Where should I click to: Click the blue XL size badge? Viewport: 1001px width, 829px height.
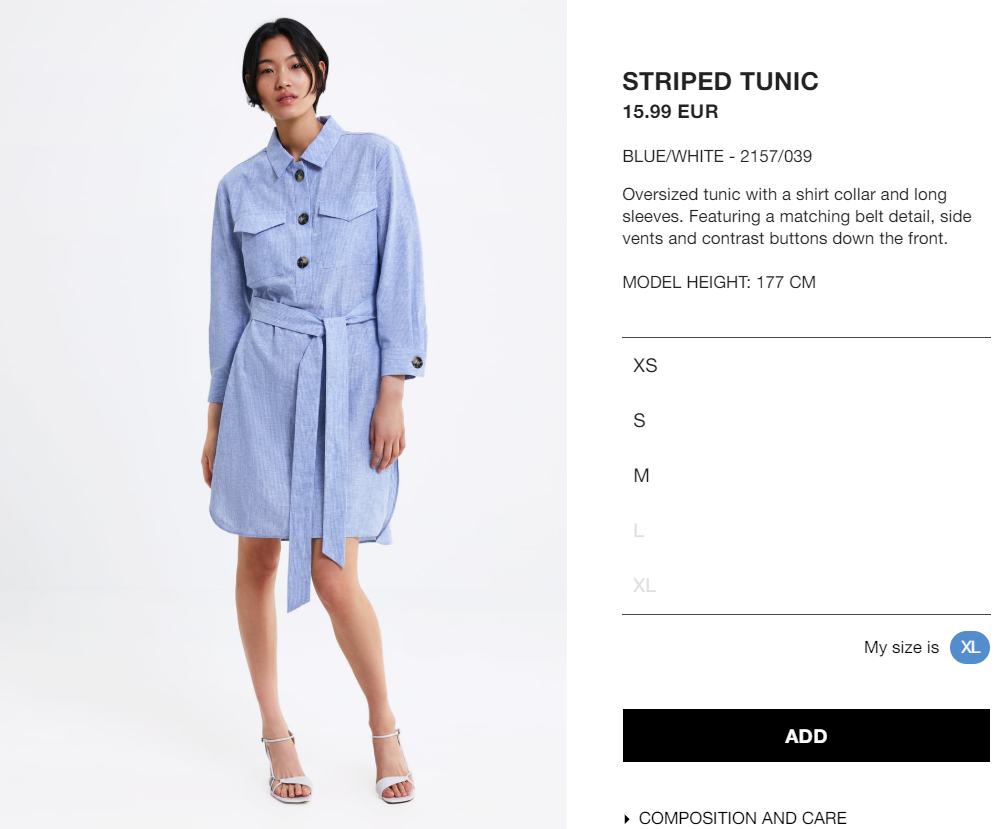[x=970, y=647]
